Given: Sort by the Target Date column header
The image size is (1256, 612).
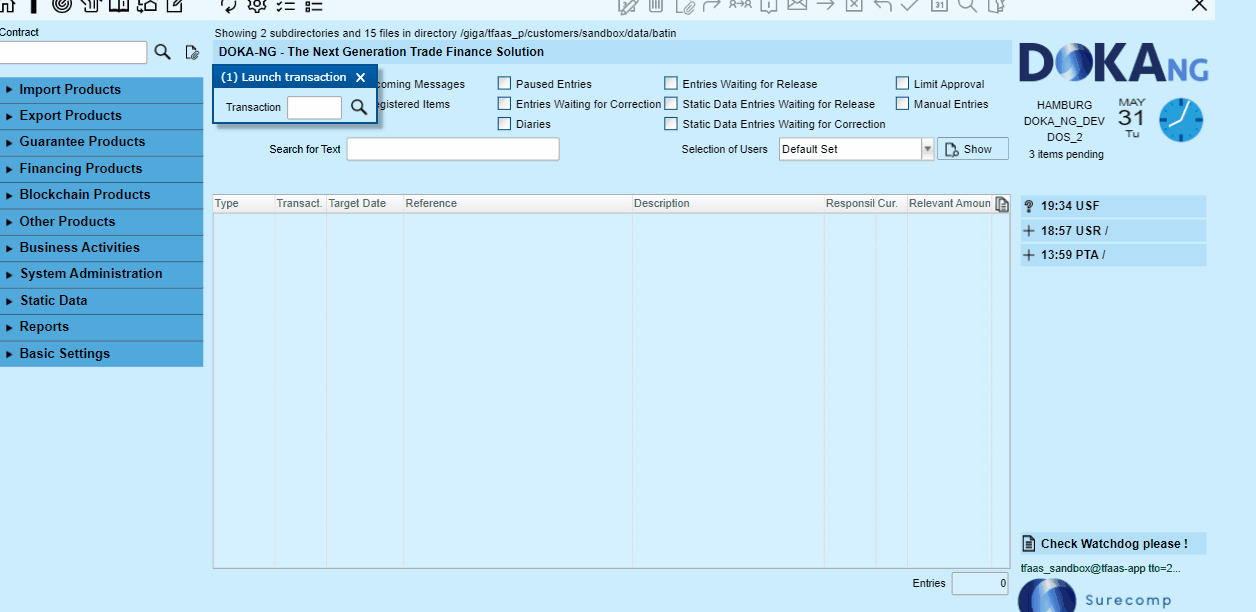Looking at the screenshot, I should pos(365,204).
